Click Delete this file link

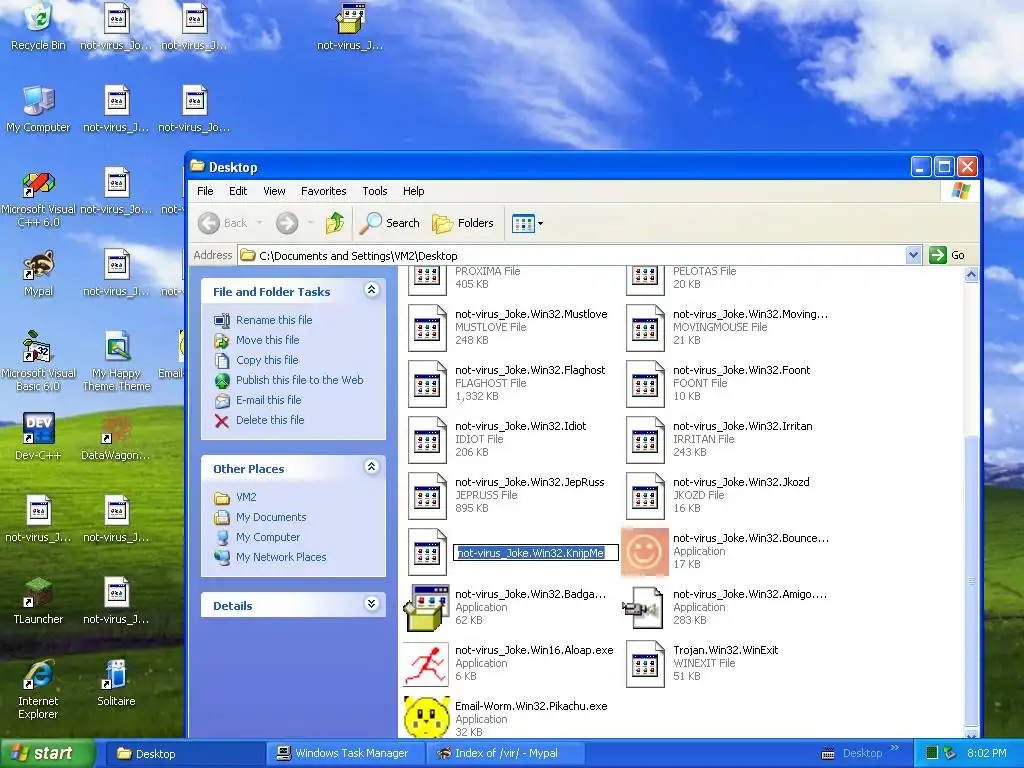click(x=270, y=421)
